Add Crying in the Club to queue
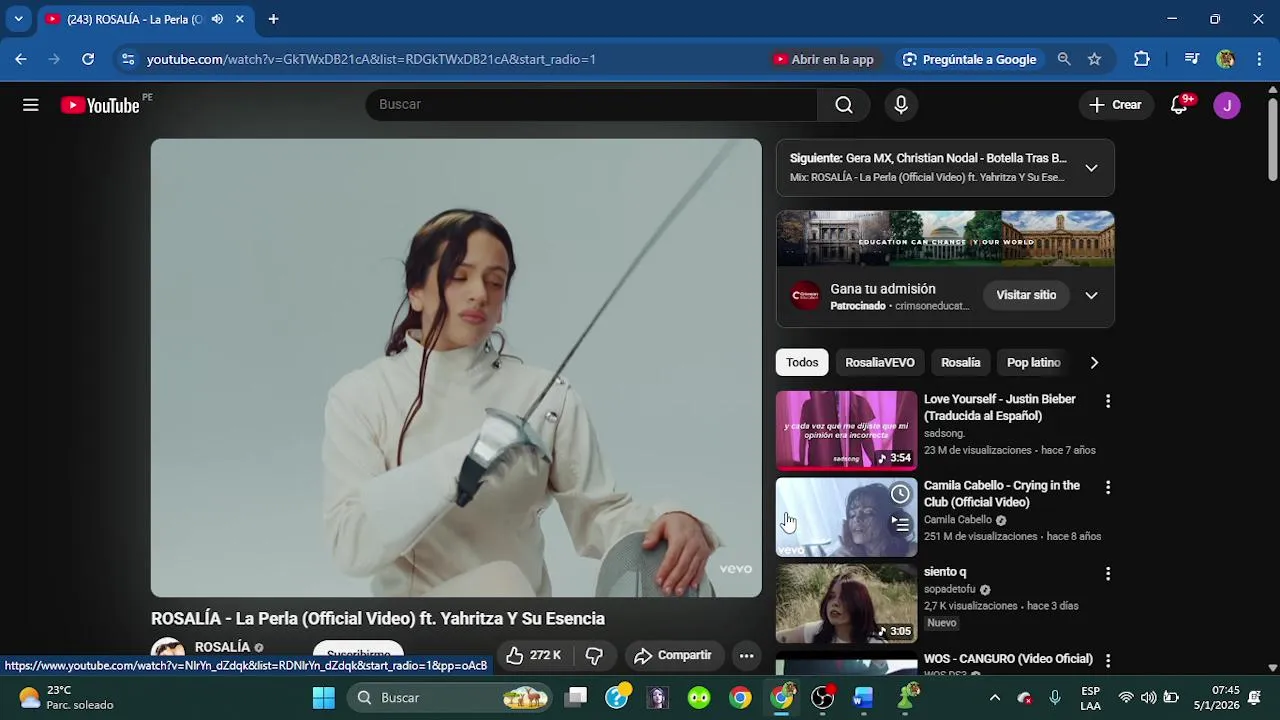1280x720 pixels. pos(900,522)
